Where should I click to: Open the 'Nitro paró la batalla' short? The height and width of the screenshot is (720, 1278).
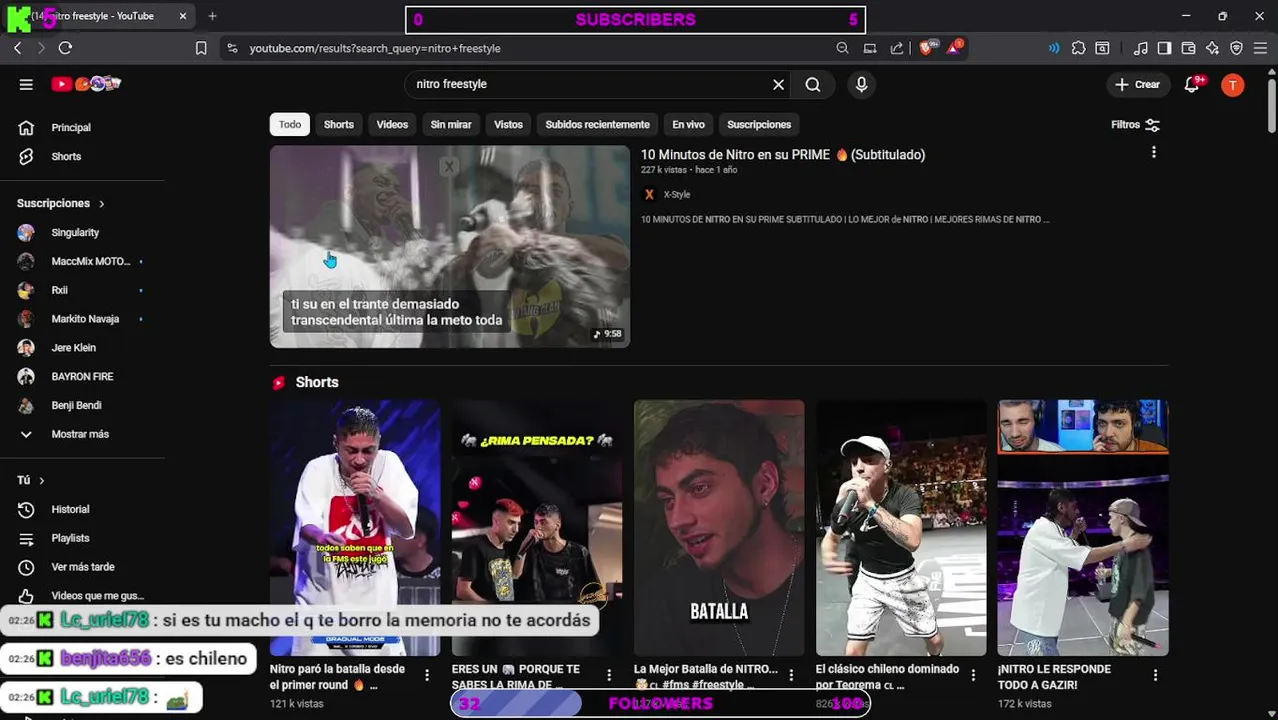[355, 528]
